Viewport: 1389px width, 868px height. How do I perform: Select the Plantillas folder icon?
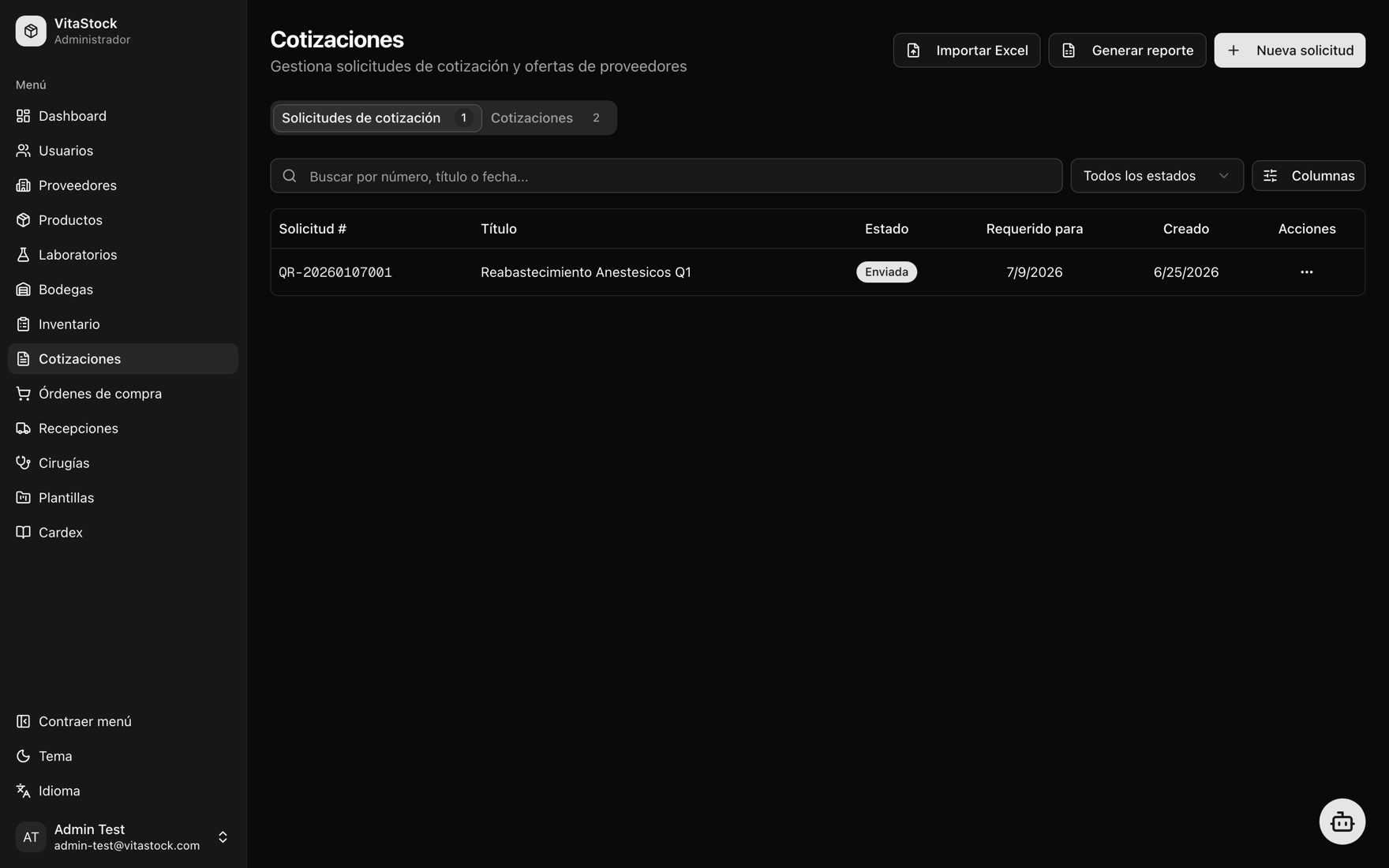[23, 498]
